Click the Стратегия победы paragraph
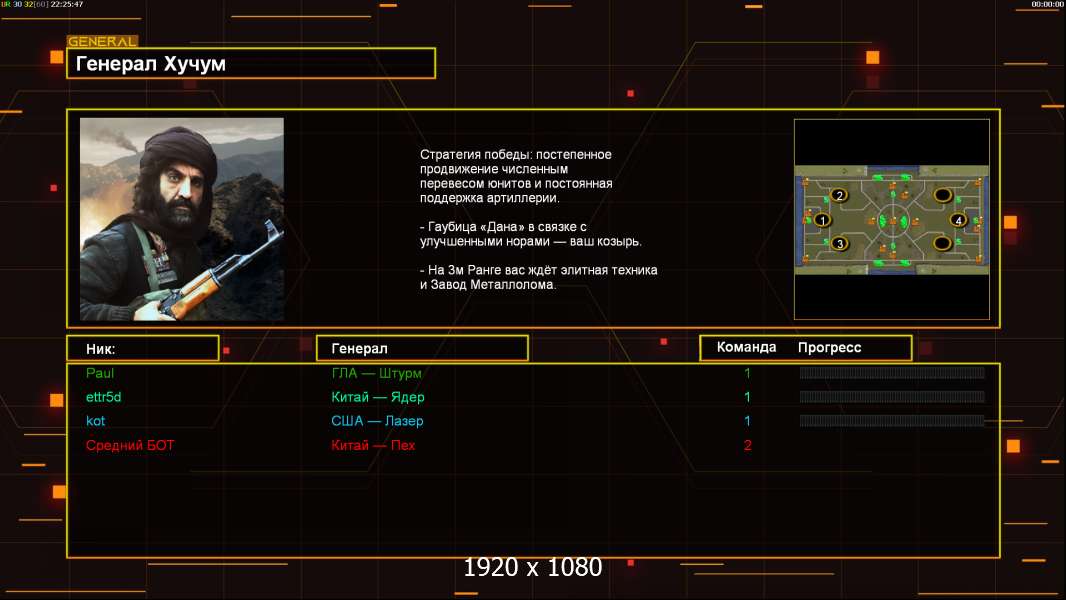This screenshot has width=1066, height=600. click(516, 176)
